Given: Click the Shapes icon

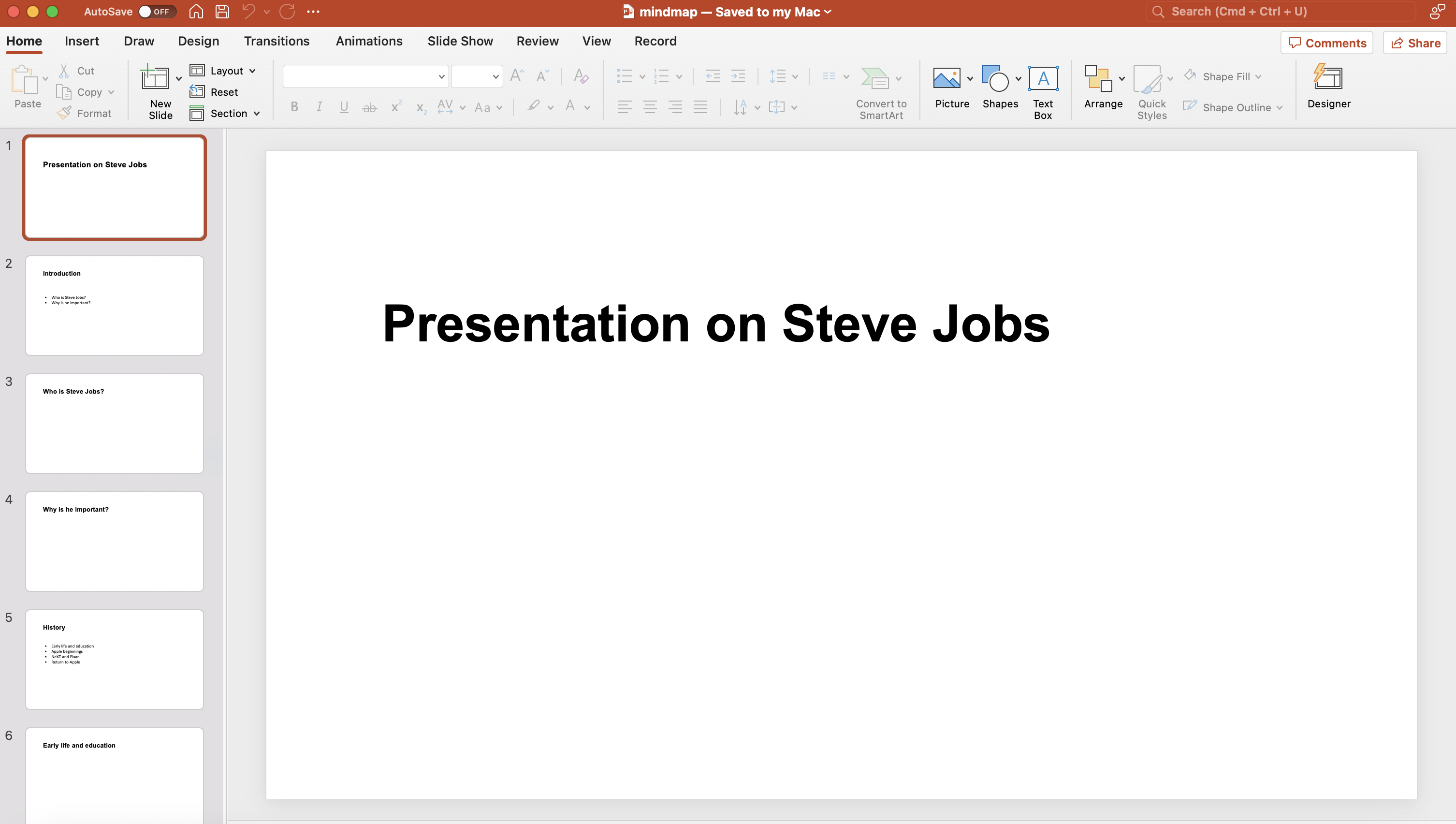Looking at the screenshot, I should (x=994, y=78).
